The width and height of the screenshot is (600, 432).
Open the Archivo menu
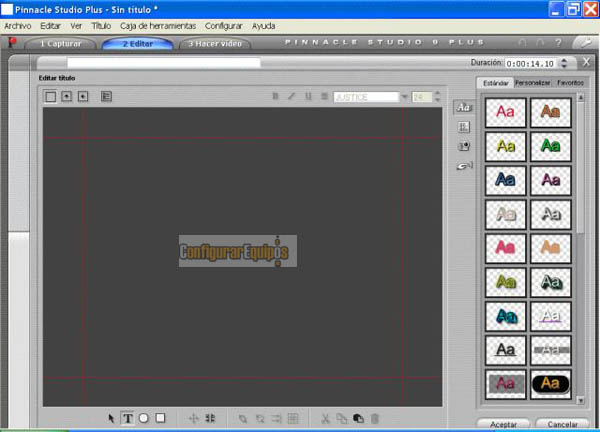point(18,26)
